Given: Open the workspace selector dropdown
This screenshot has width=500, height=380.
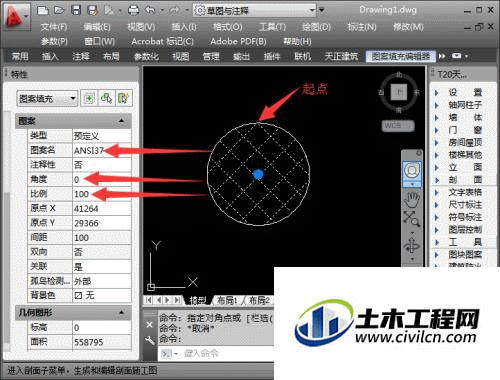Looking at the screenshot, I should pyautogui.click(x=255, y=11).
